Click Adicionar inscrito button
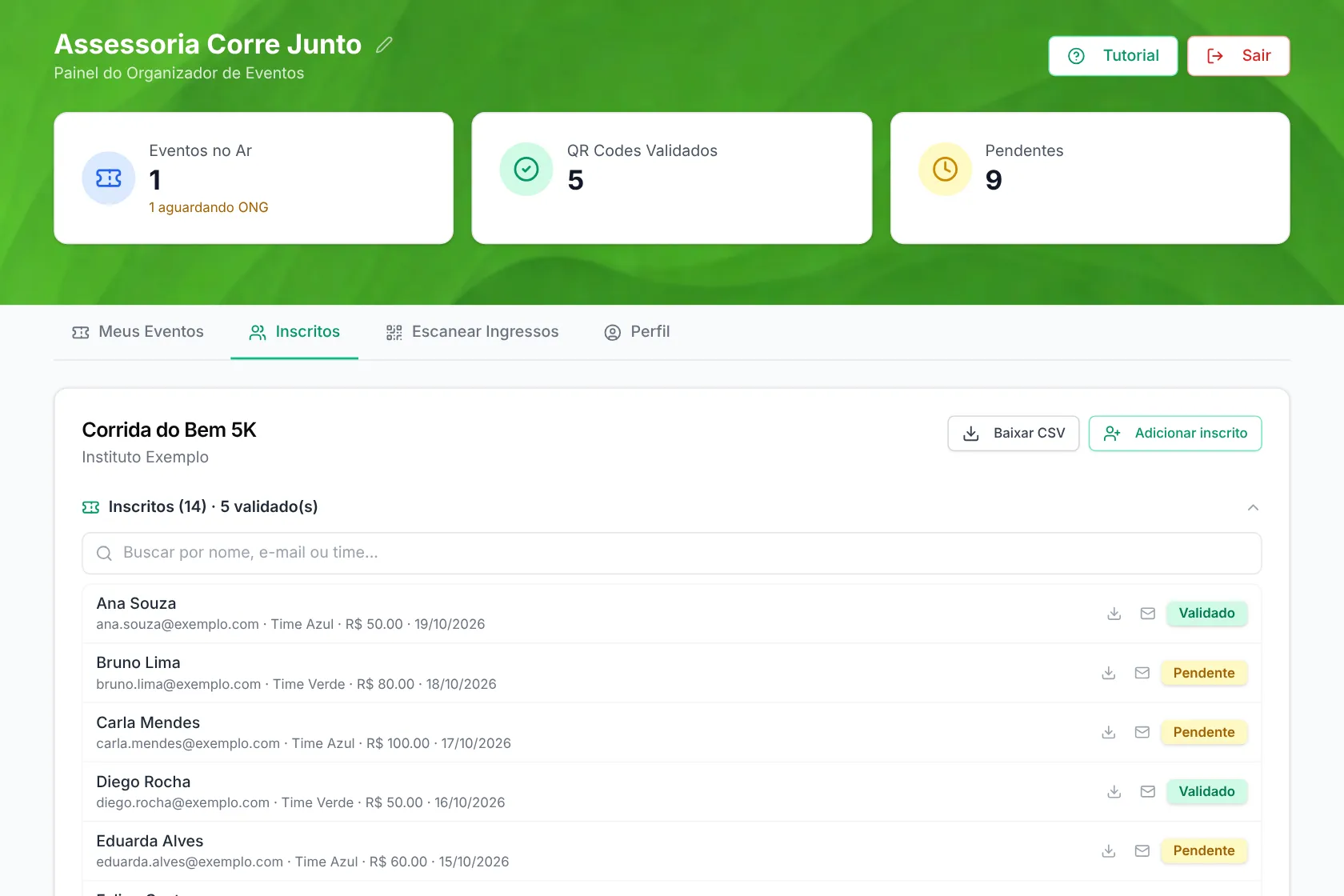Screen dimensions: 1344x896 (x=1175, y=434)
